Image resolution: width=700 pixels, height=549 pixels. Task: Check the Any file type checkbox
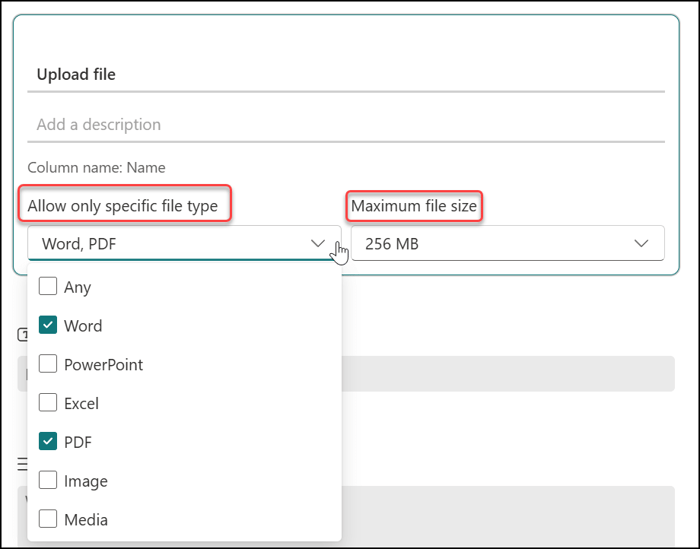tap(48, 287)
